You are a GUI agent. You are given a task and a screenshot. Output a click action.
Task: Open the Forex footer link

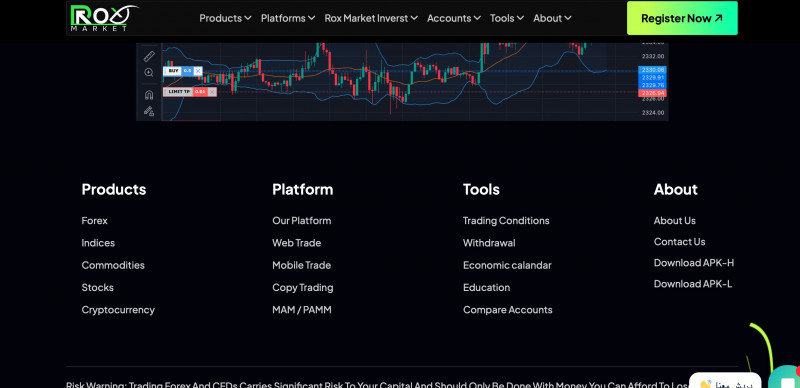coord(94,221)
